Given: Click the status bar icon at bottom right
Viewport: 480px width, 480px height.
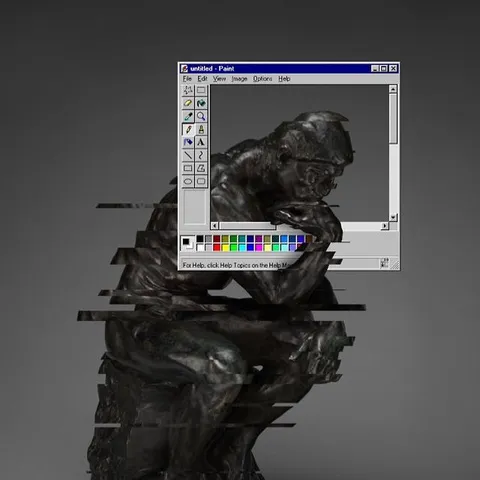Looking at the screenshot, I should pyautogui.click(x=384, y=263).
